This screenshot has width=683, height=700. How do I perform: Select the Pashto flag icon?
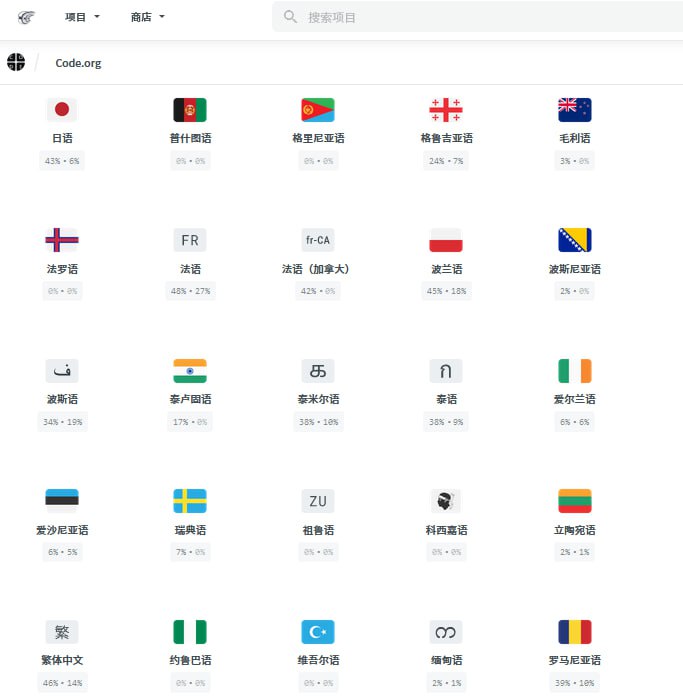coord(190,109)
